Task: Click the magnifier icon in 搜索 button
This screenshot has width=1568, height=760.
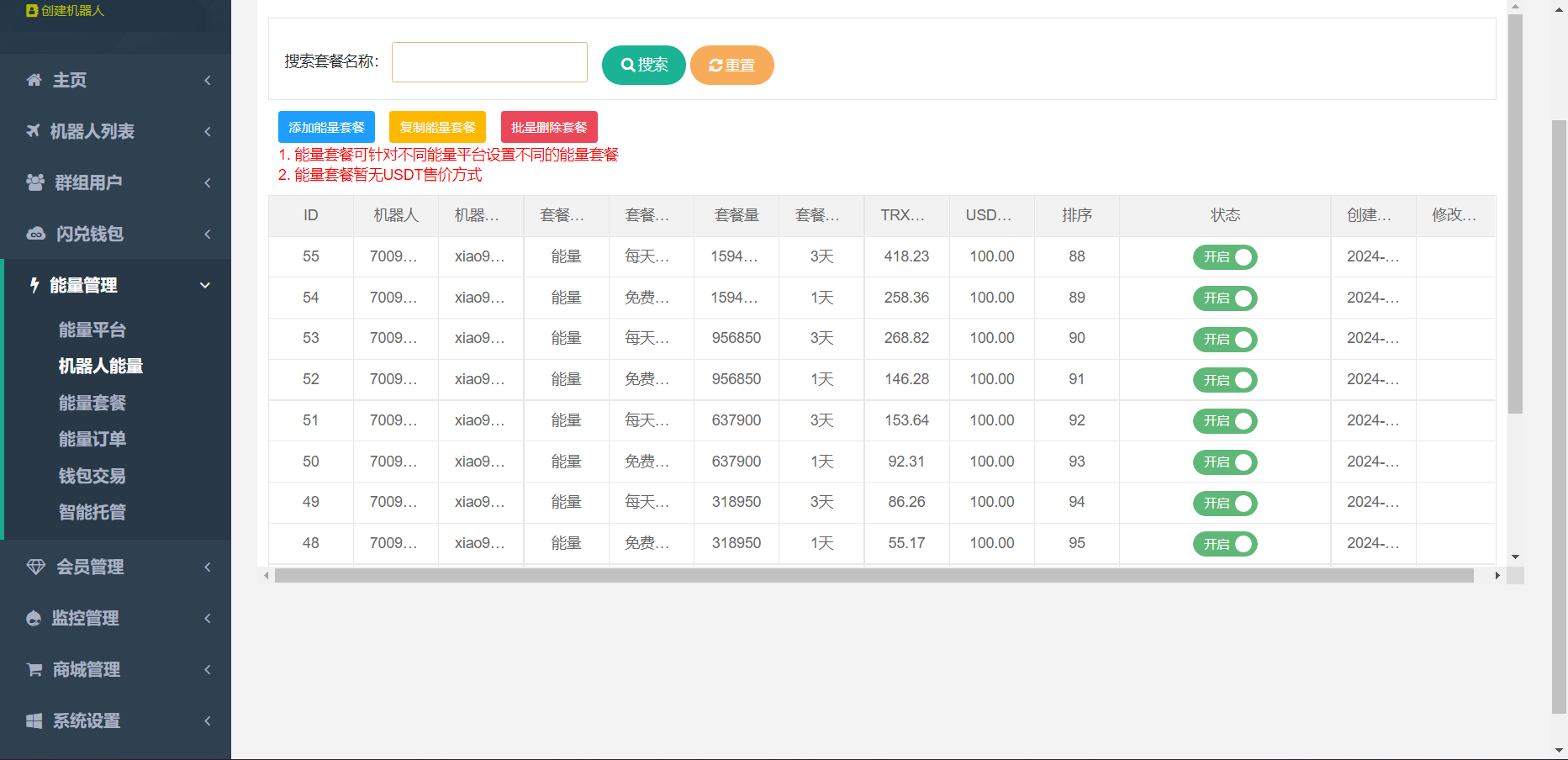Action: [628, 65]
